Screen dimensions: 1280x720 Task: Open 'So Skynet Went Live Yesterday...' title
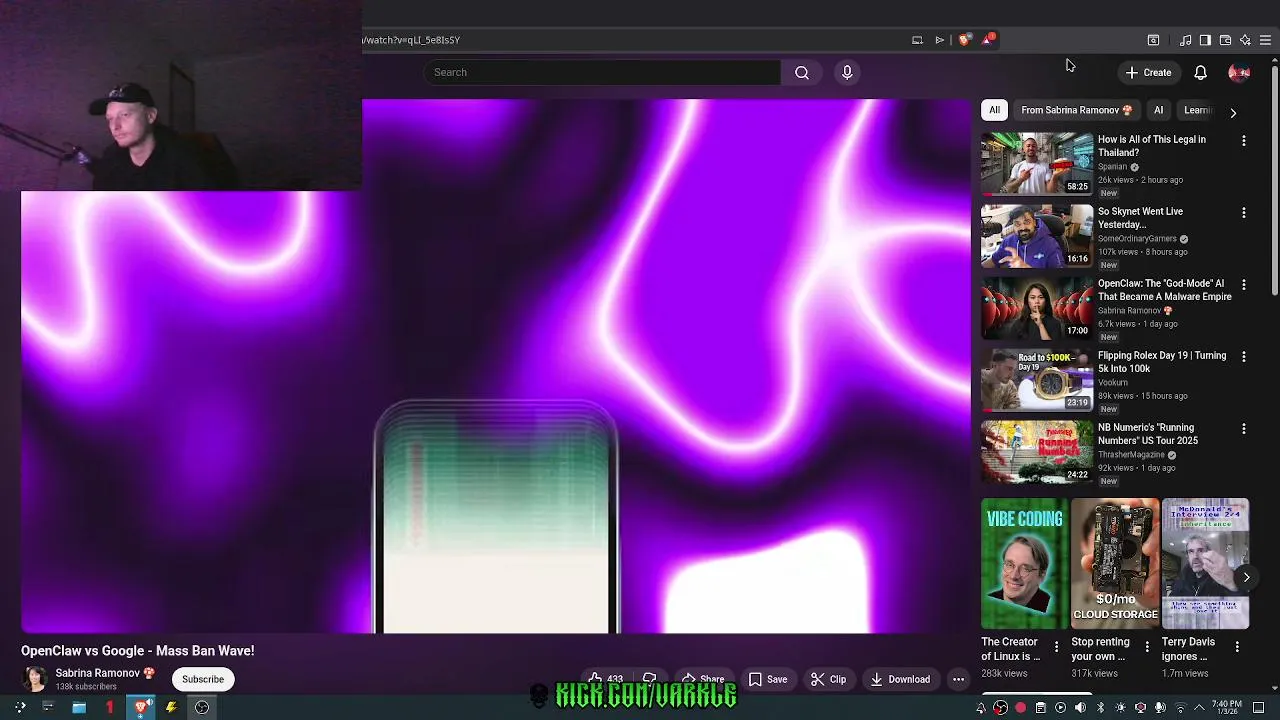pos(1140,218)
